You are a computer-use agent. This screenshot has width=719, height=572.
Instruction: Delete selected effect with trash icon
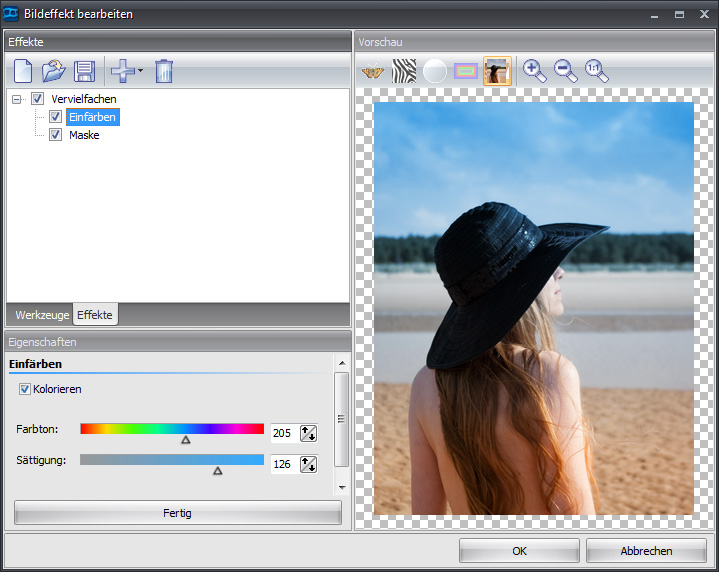(x=164, y=71)
